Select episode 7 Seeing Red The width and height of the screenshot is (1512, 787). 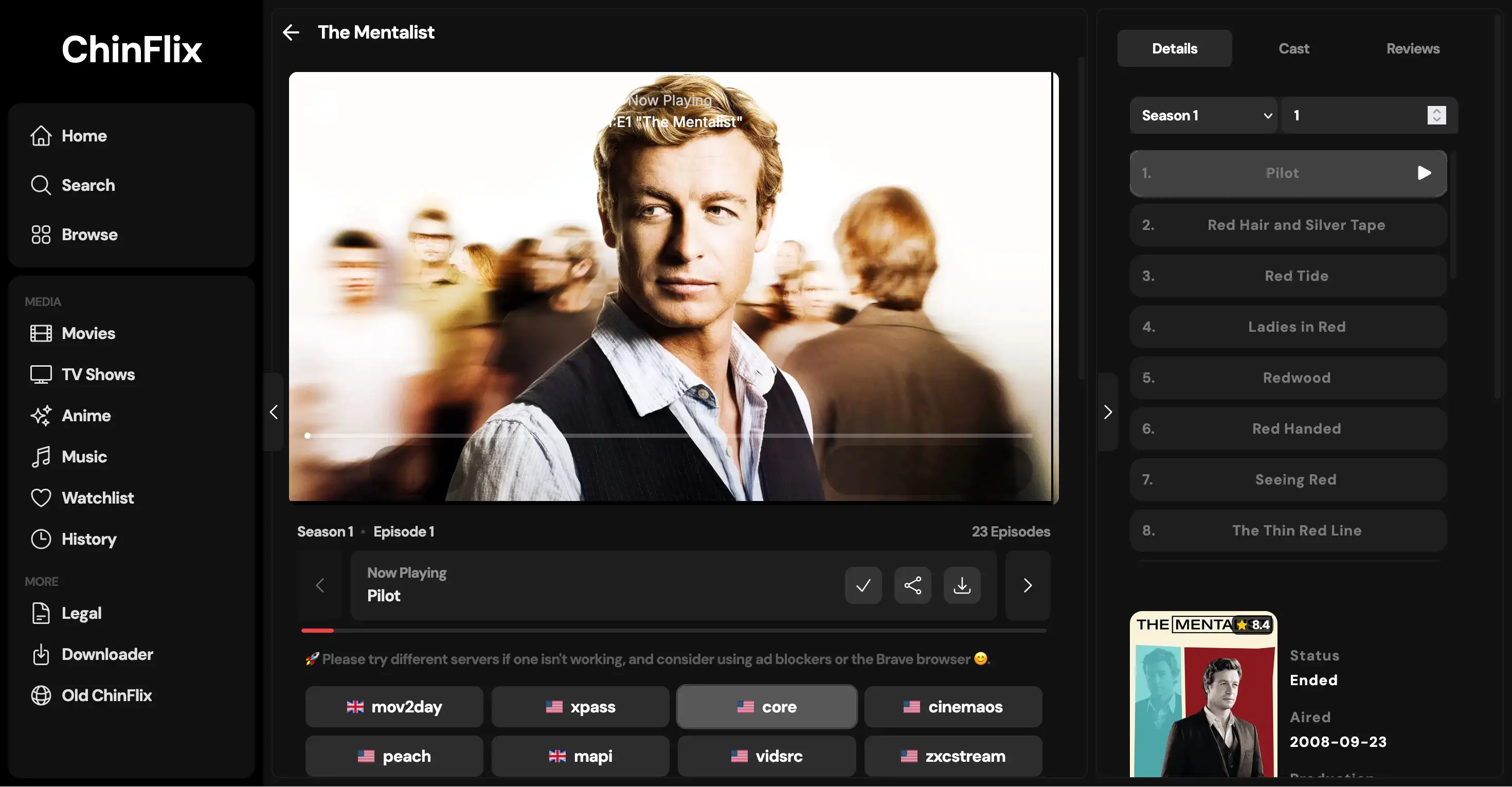tap(1288, 479)
